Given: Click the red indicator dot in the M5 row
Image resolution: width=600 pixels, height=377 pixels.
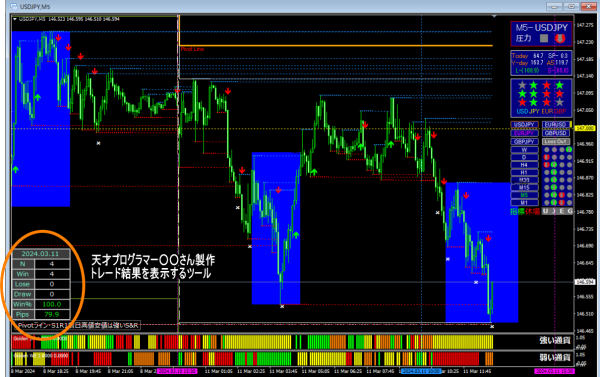Looking at the screenshot, I should [562, 195].
